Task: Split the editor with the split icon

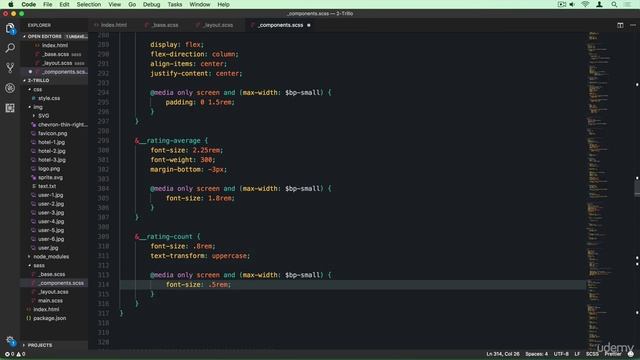Action: click(x=620, y=25)
